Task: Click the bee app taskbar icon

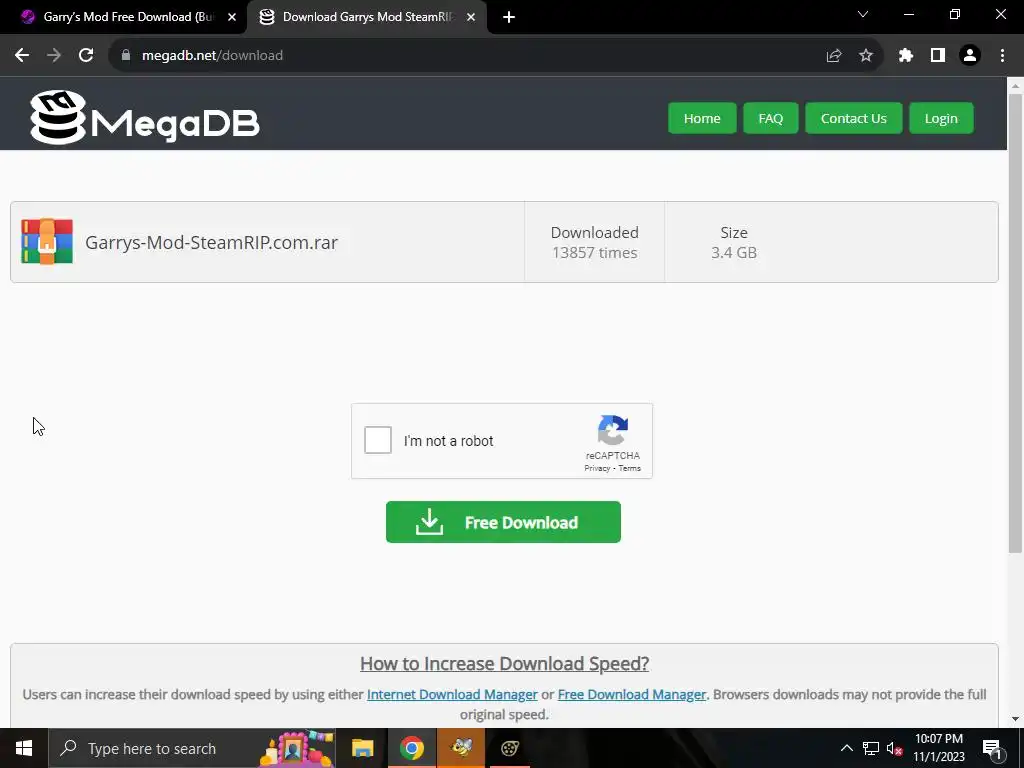Action: (462, 748)
